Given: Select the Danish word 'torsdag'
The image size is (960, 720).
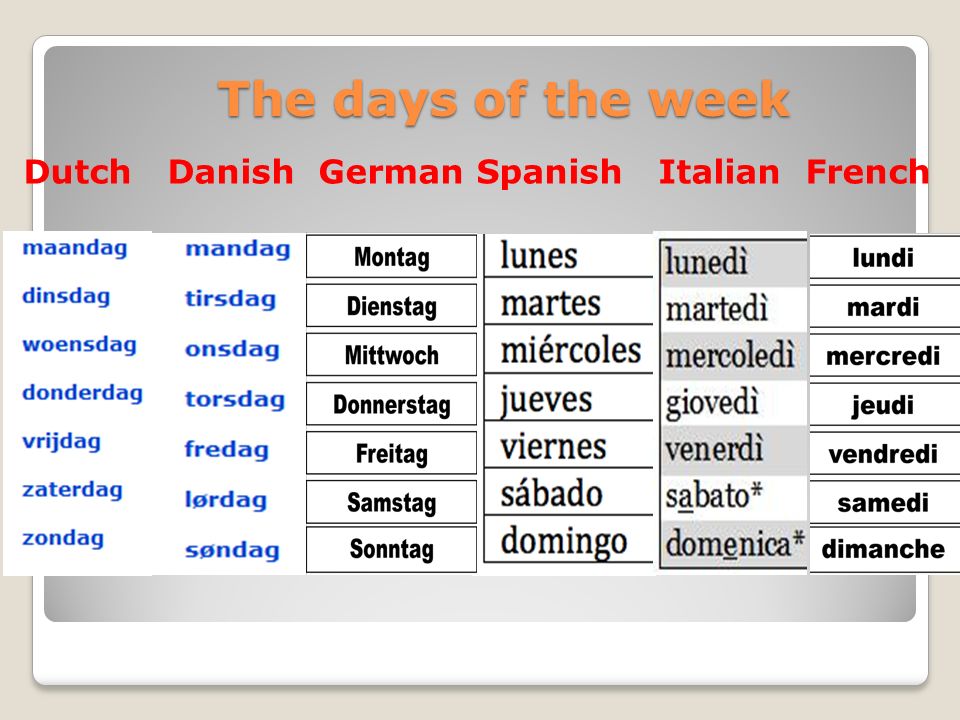Looking at the screenshot, I should click(235, 399).
